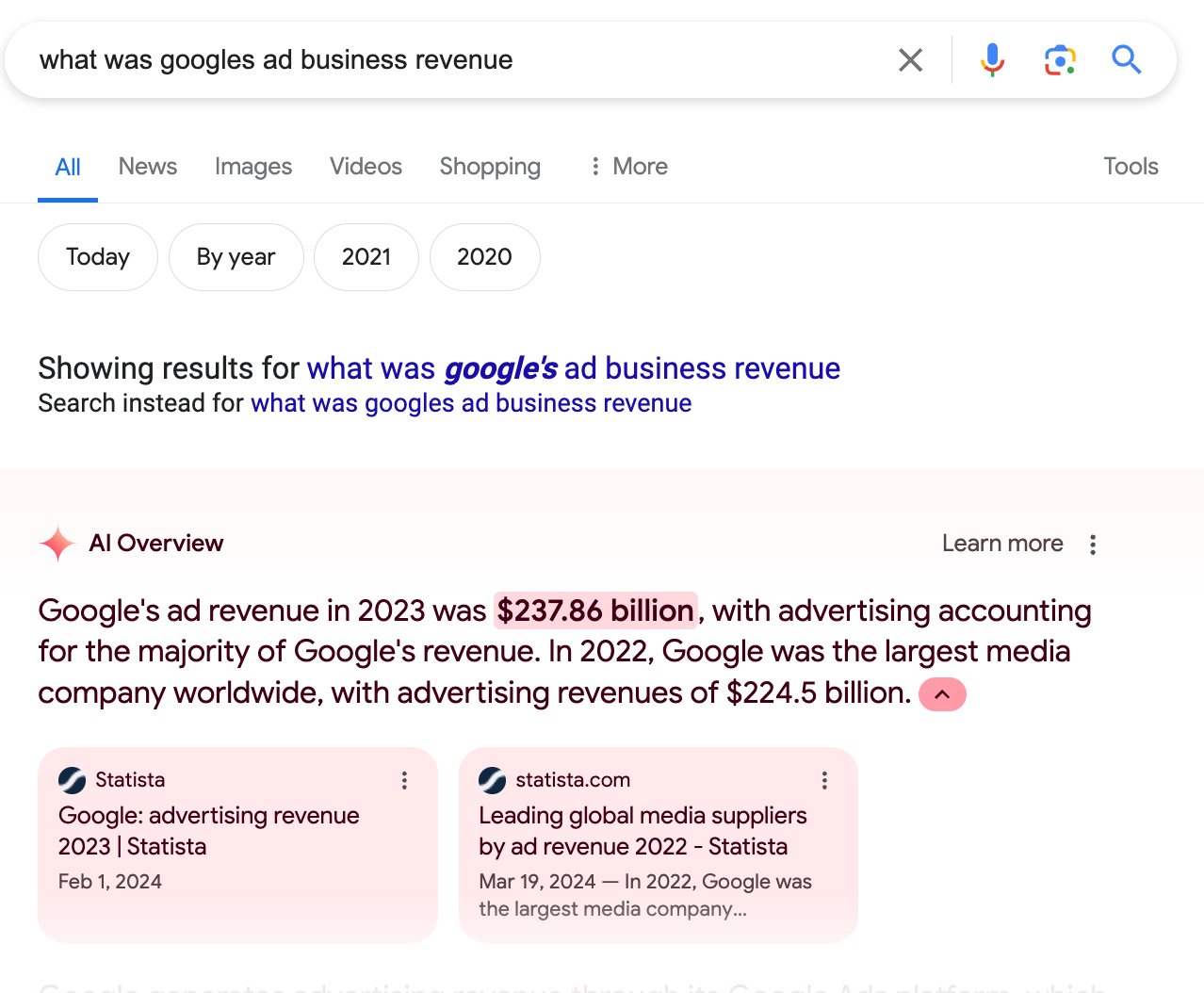Click the Feb 1, 2024 date text
1204x993 pixels.
point(110,882)
